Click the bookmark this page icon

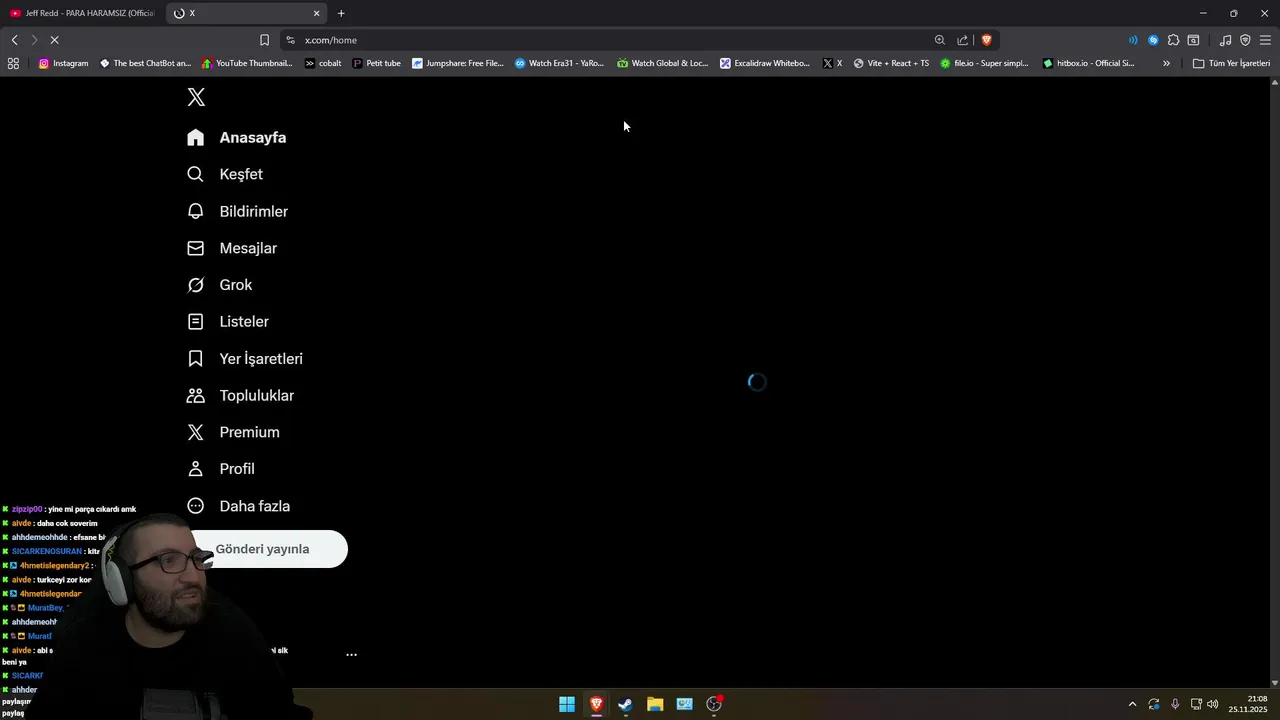tap(264, 40)
